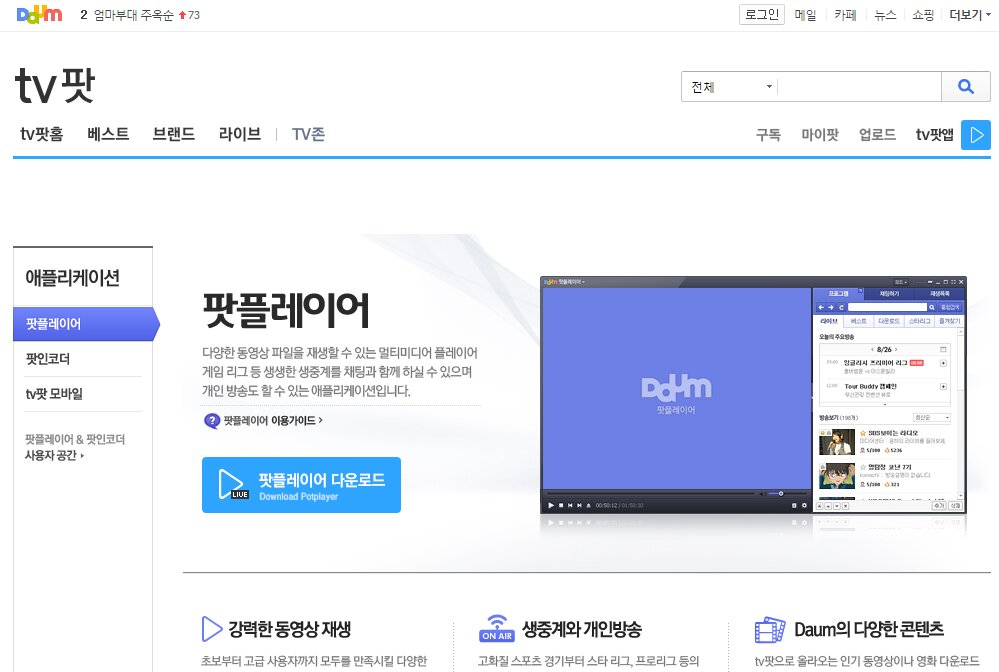
Task: Open the TV존 tab
Action: click(x=308, y=134)
